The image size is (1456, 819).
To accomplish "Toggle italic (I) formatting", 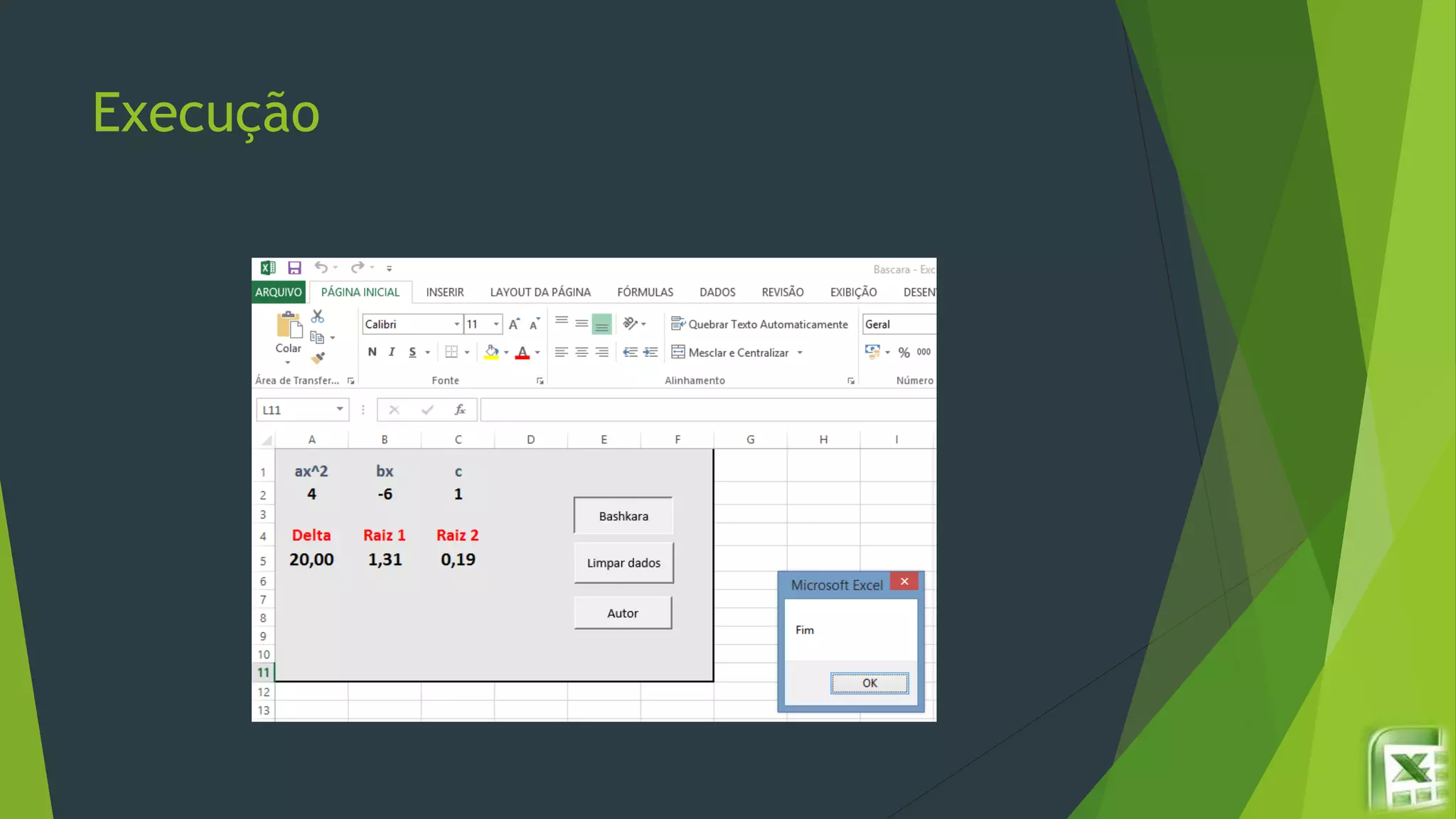I will (392, 352).
